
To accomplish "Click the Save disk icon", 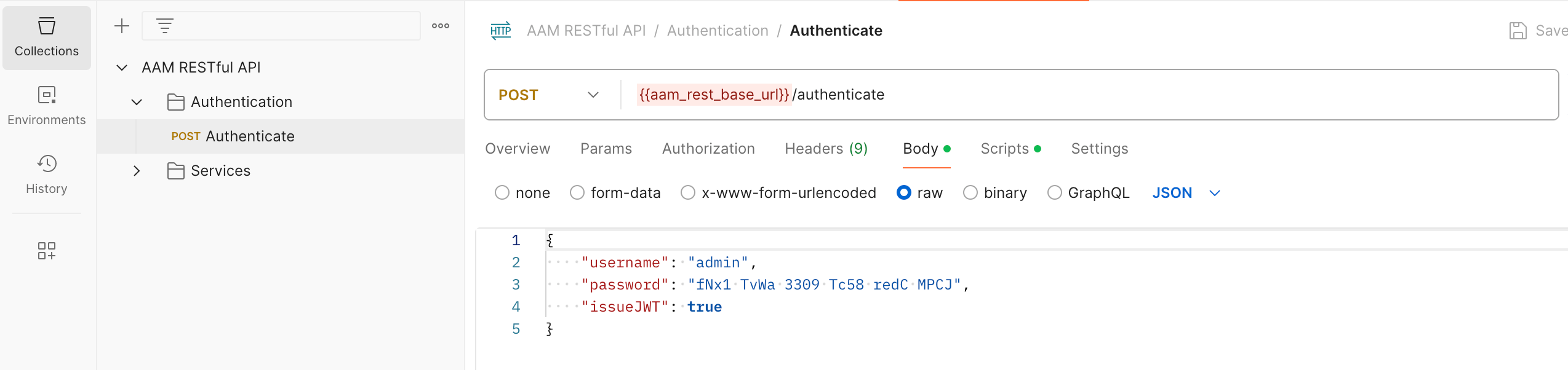I will (1518, 31).
